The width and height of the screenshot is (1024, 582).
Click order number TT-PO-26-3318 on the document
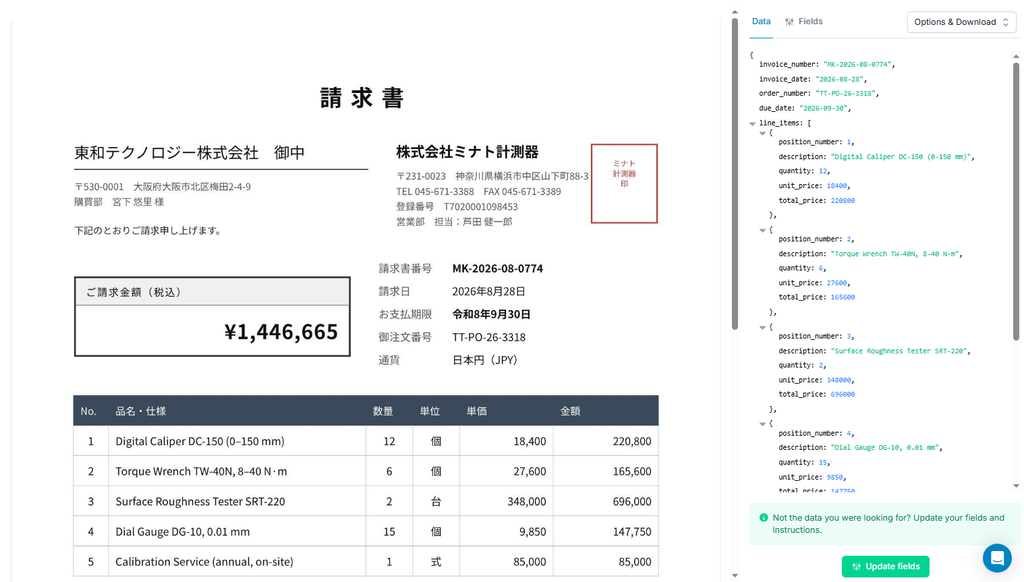pyautogui.click(x=489, y=337)
